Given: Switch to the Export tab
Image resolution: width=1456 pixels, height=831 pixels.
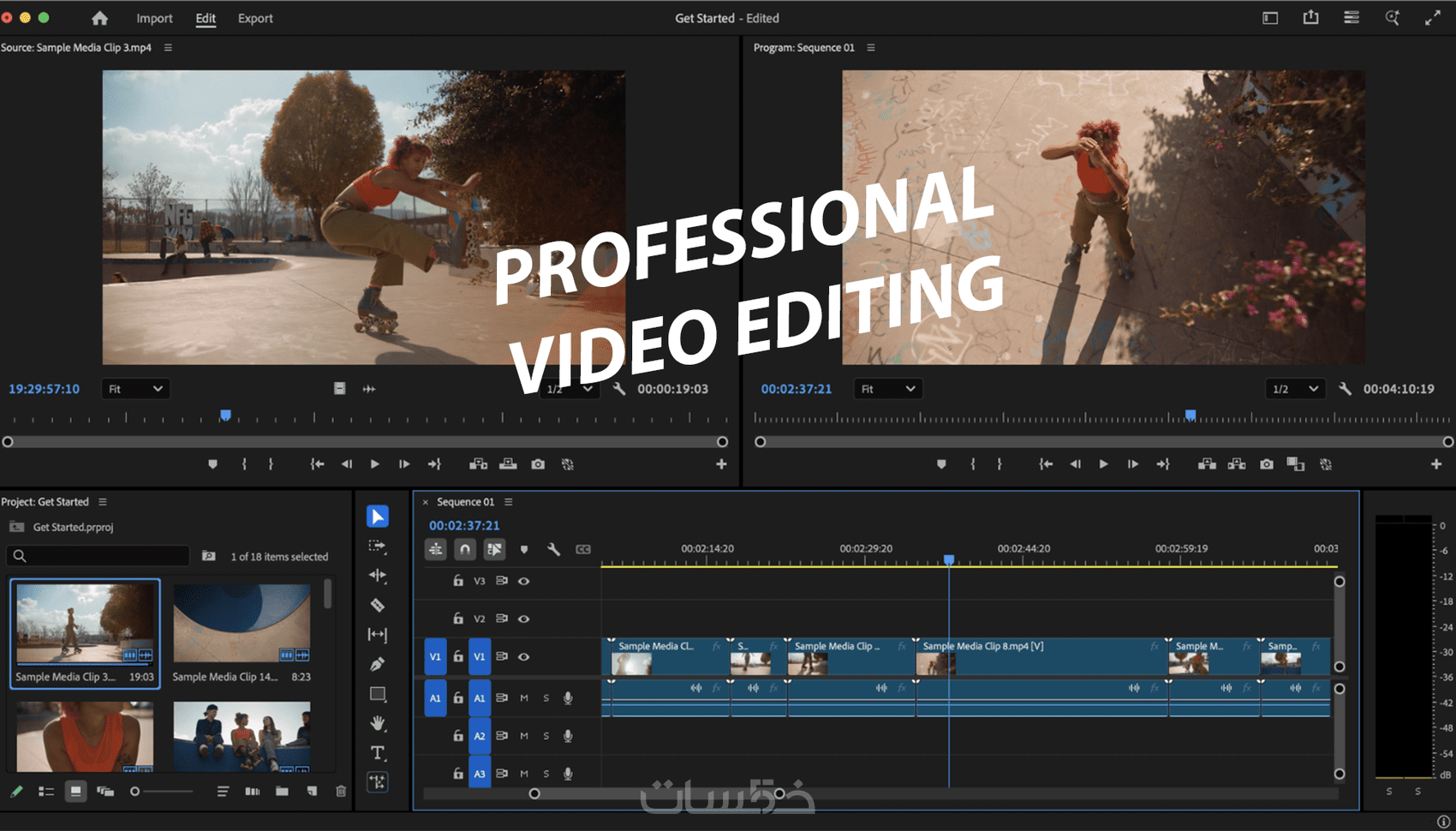Looking at the screenshot, I should [255, 18].
